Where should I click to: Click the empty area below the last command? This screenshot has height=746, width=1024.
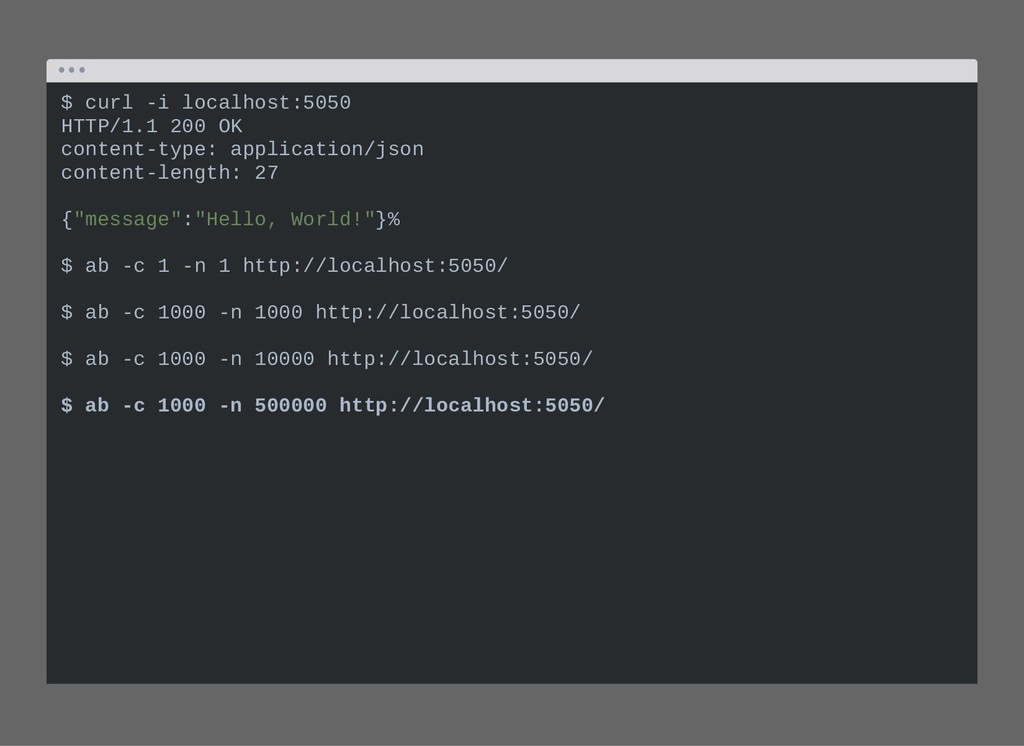pos(512,549)
